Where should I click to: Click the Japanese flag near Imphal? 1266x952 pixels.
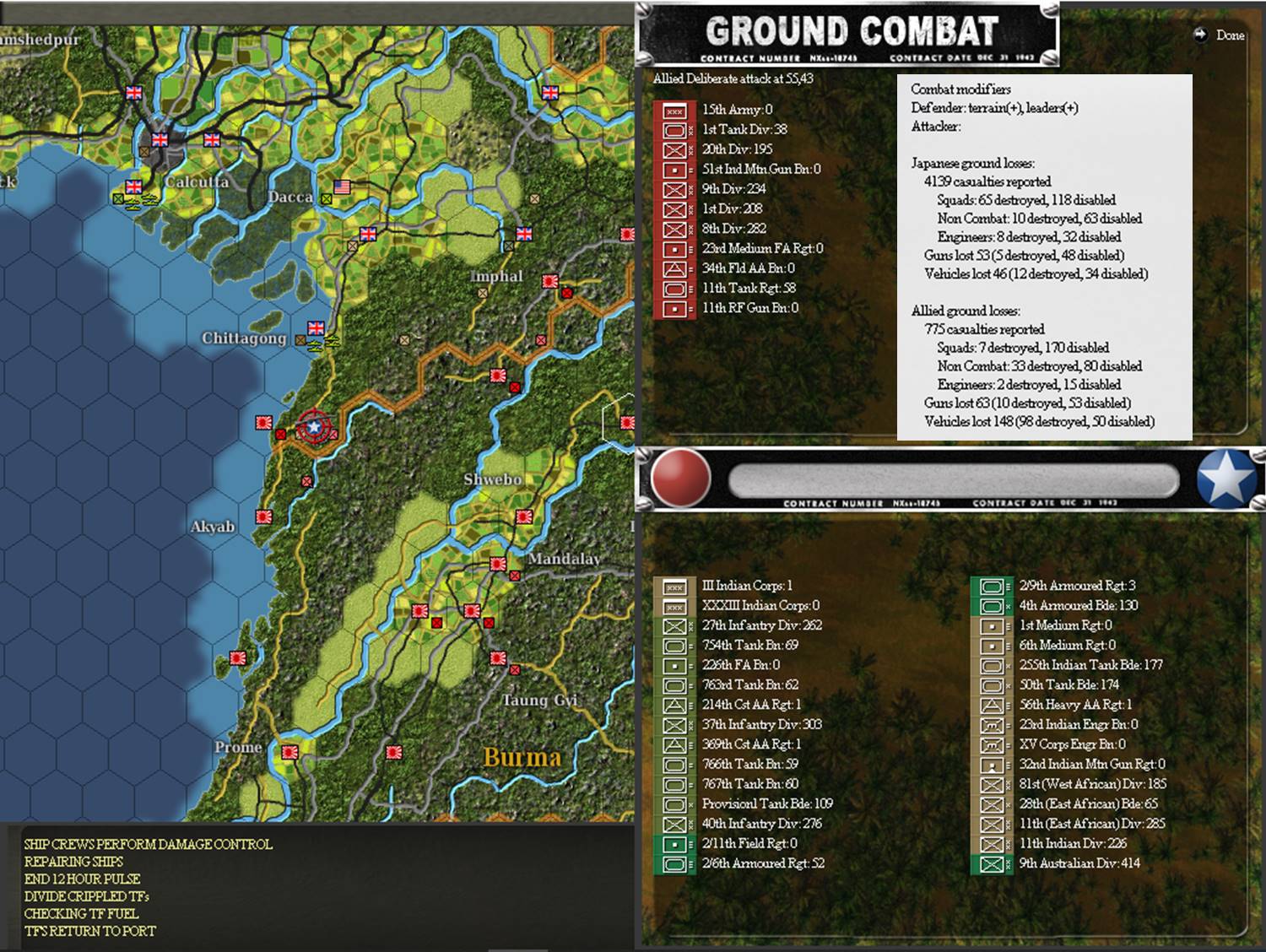(551, 281)
